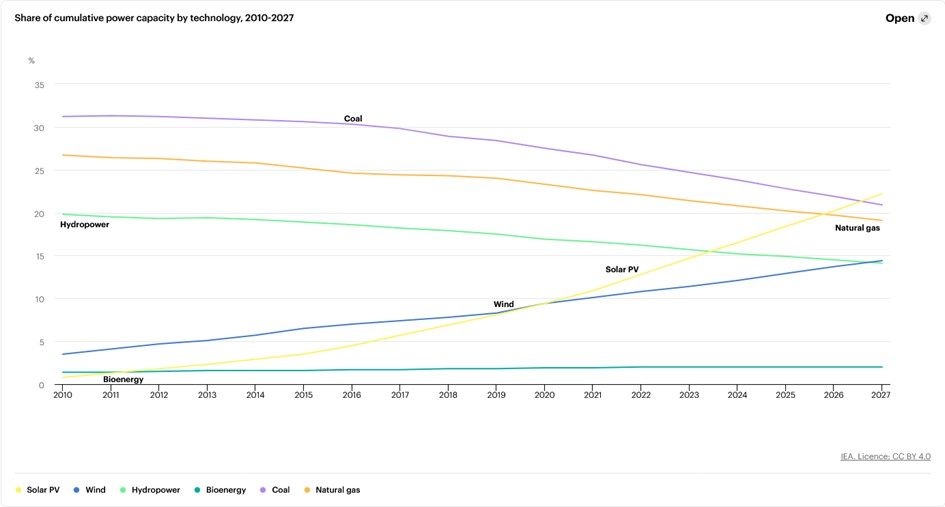
Task: Click the 2011 x-axis label
Action: click(111, 395)
